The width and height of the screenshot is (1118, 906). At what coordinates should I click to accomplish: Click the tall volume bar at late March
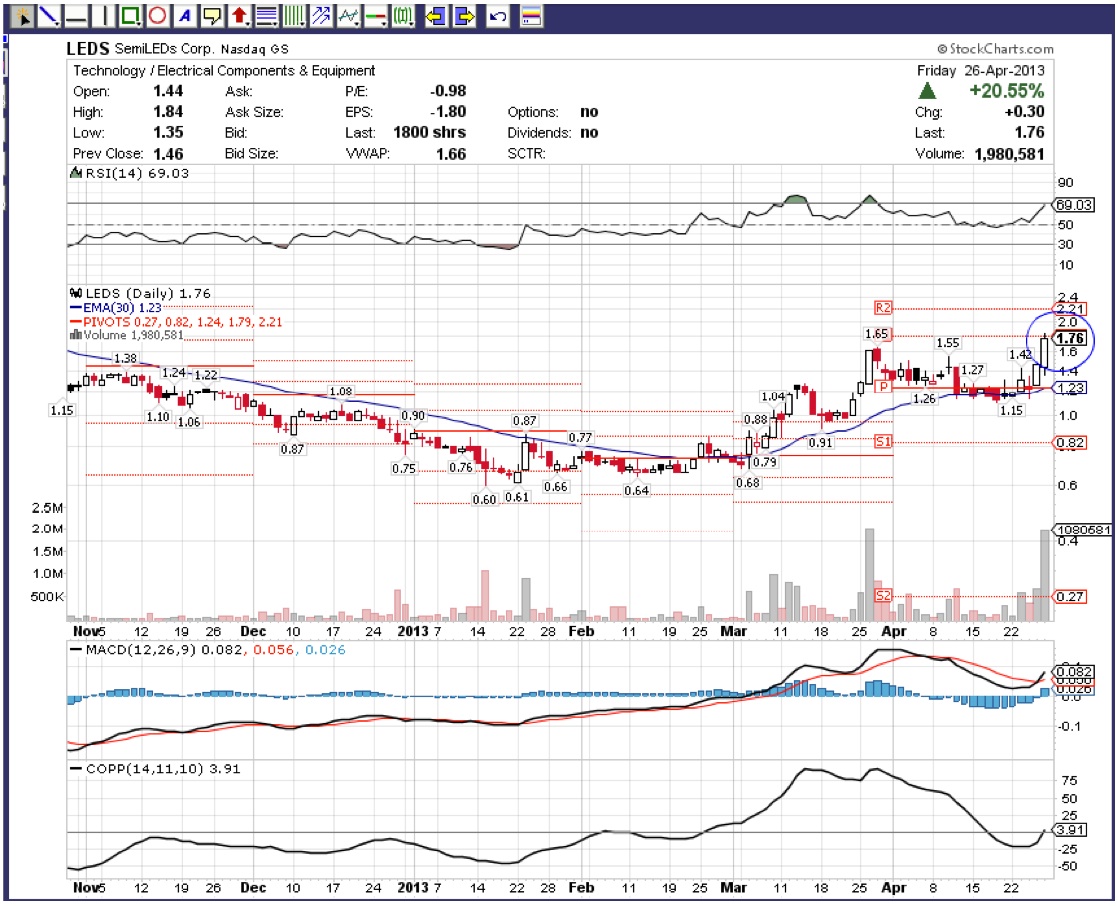[869, 575]
